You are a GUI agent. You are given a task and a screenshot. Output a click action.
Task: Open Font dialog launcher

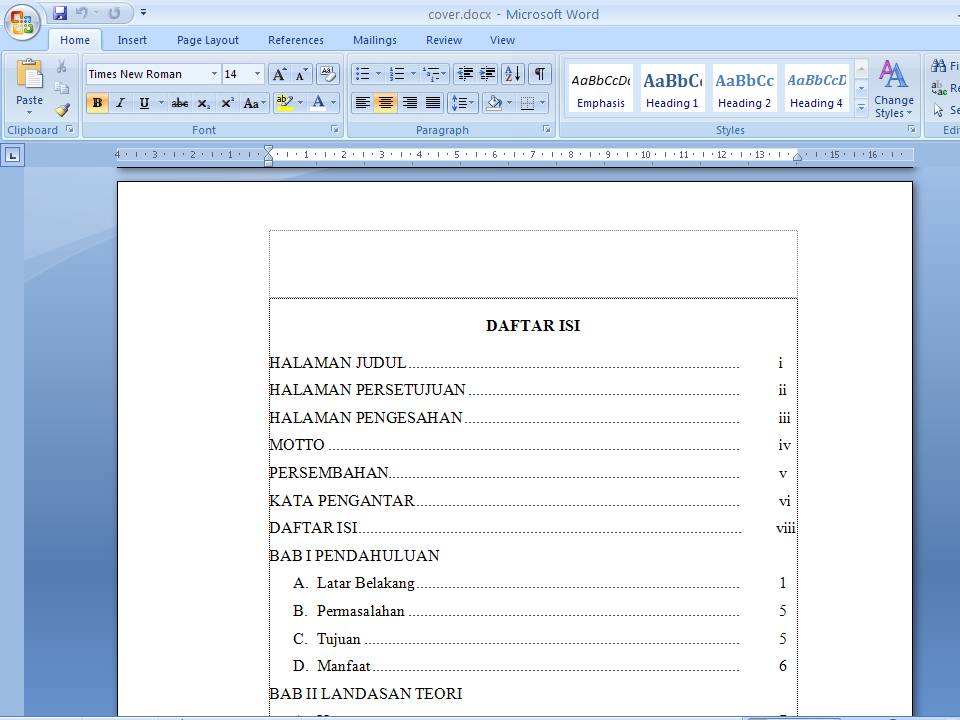coord(335,129)
